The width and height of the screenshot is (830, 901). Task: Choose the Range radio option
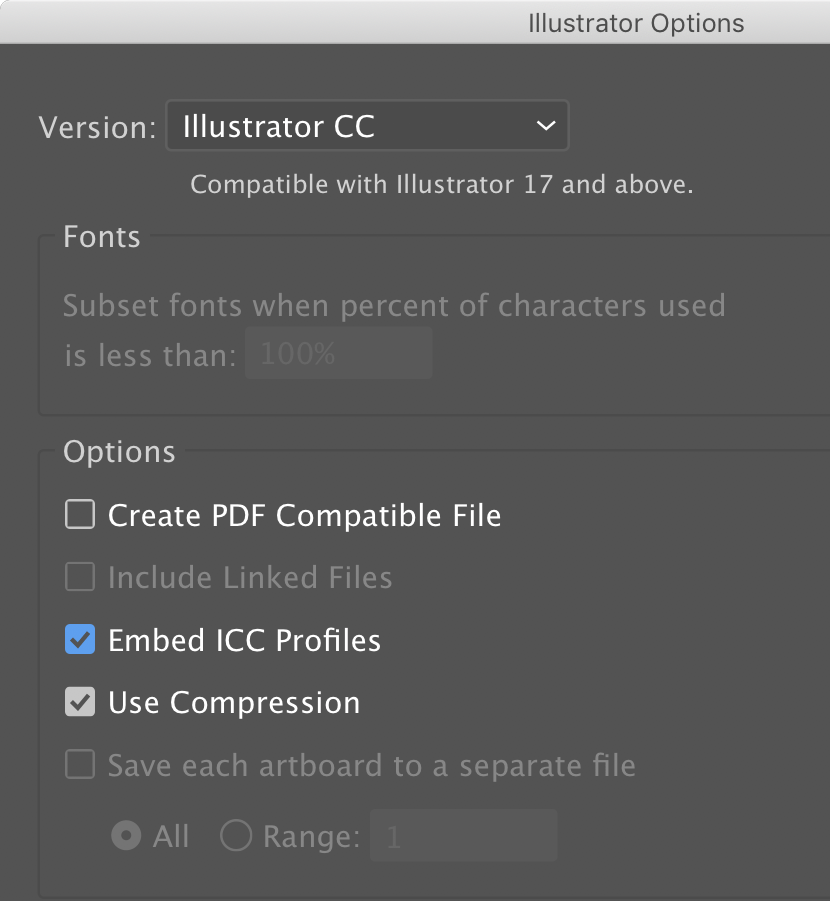(236, 836)
